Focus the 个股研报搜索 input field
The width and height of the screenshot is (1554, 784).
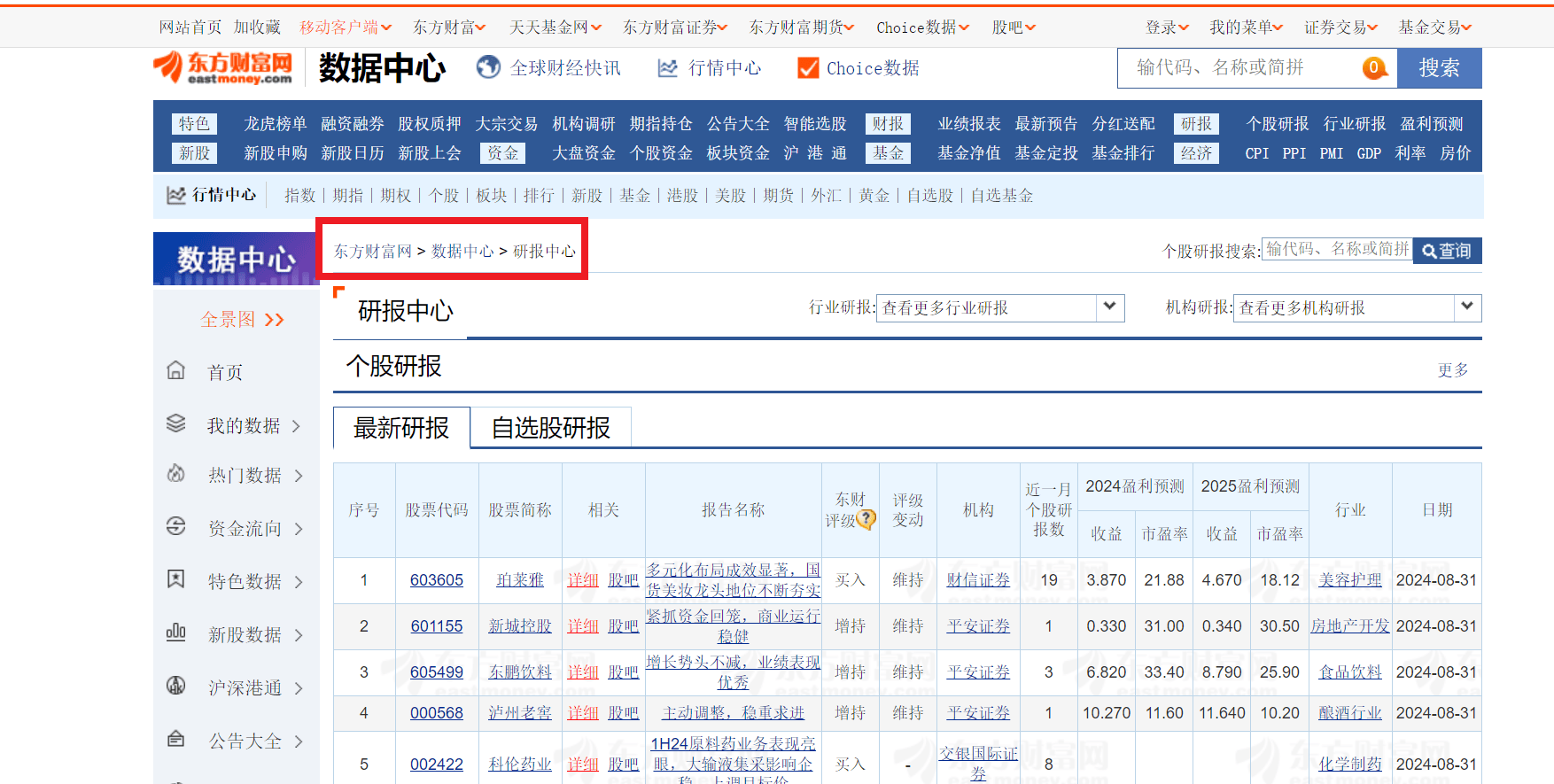tap(1337, 250)
